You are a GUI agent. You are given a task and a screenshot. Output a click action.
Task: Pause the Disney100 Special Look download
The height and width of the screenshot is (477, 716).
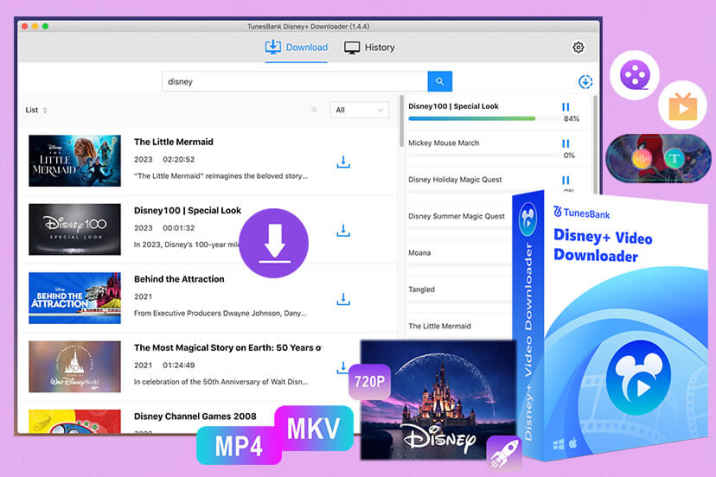566,107
